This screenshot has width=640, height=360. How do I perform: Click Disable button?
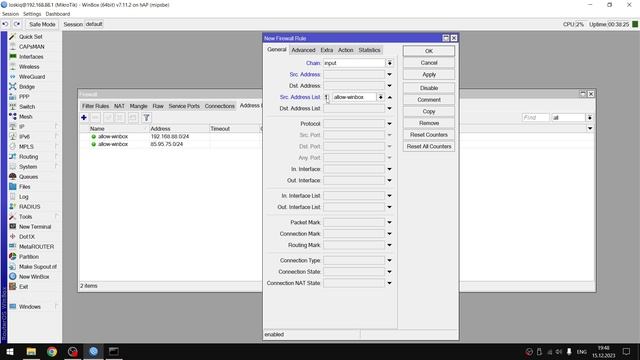[x=429, y=88]
